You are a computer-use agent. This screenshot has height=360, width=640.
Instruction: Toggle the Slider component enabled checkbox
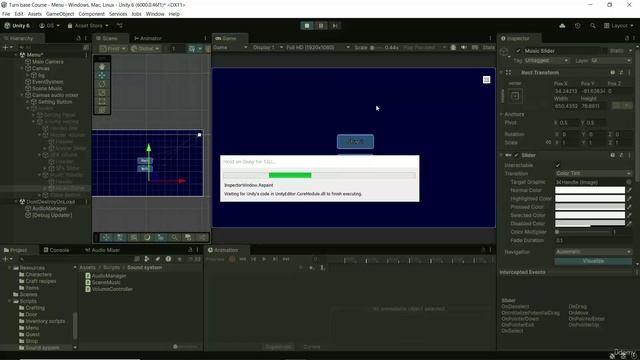(x=516, y=155)
